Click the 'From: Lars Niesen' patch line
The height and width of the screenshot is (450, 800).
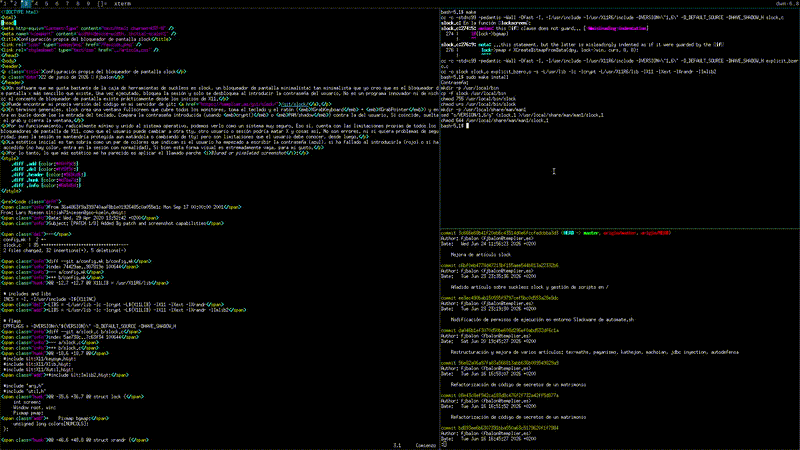(x=64, y=213)
